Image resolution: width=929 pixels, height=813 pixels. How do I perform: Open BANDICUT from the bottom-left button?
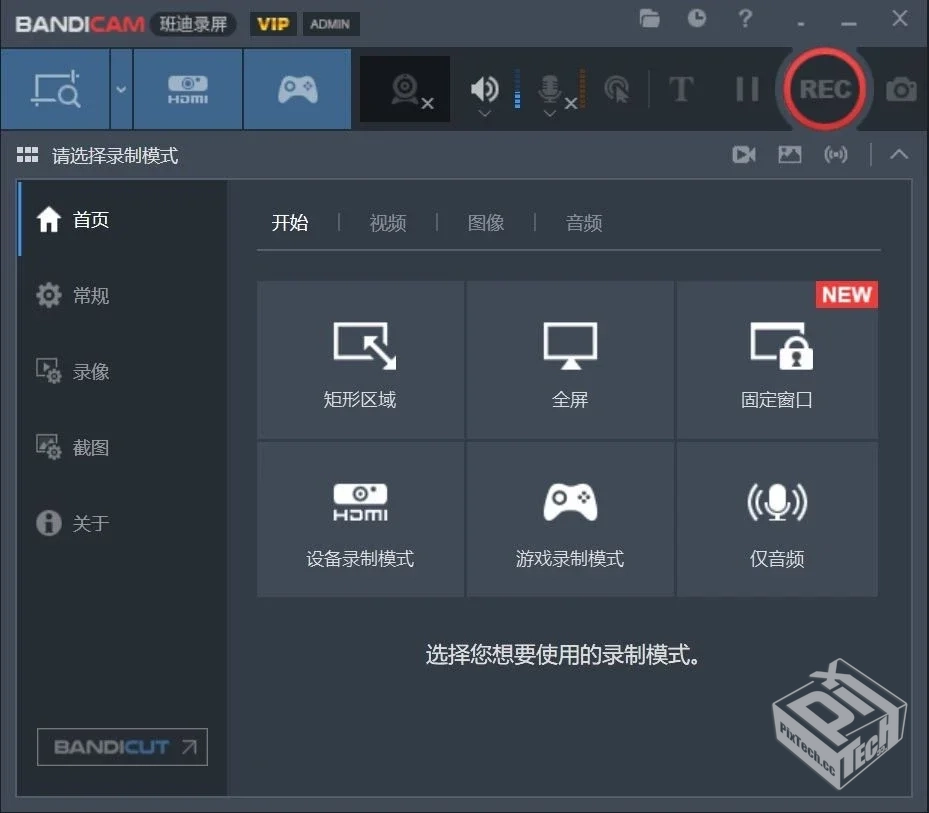122,746
